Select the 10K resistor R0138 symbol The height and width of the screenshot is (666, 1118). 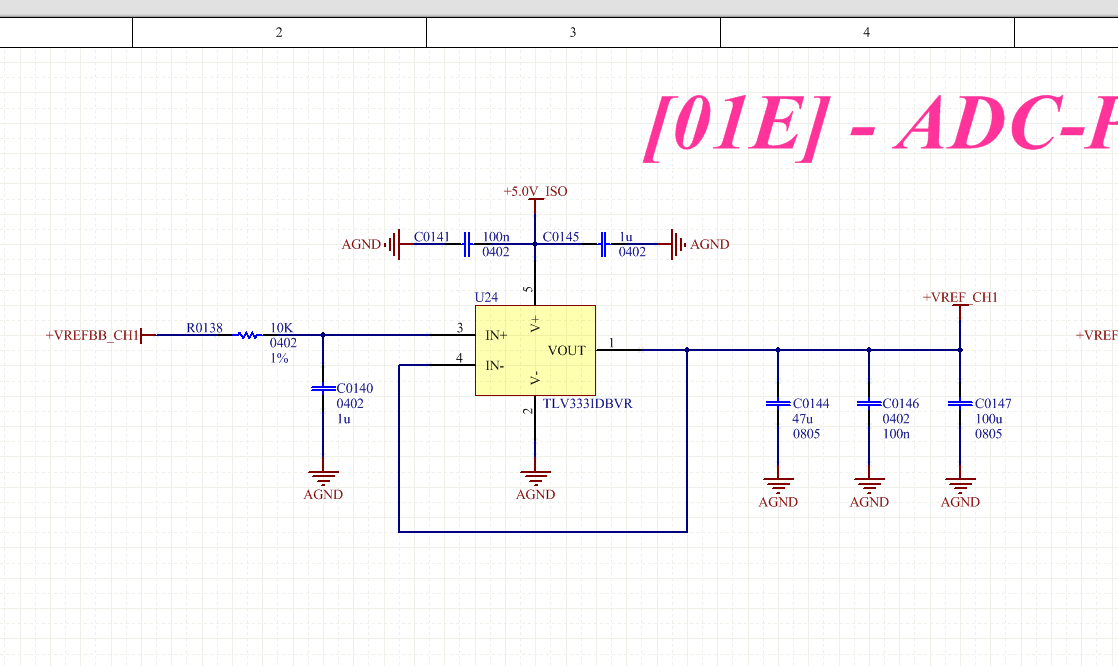pos(247,335)
